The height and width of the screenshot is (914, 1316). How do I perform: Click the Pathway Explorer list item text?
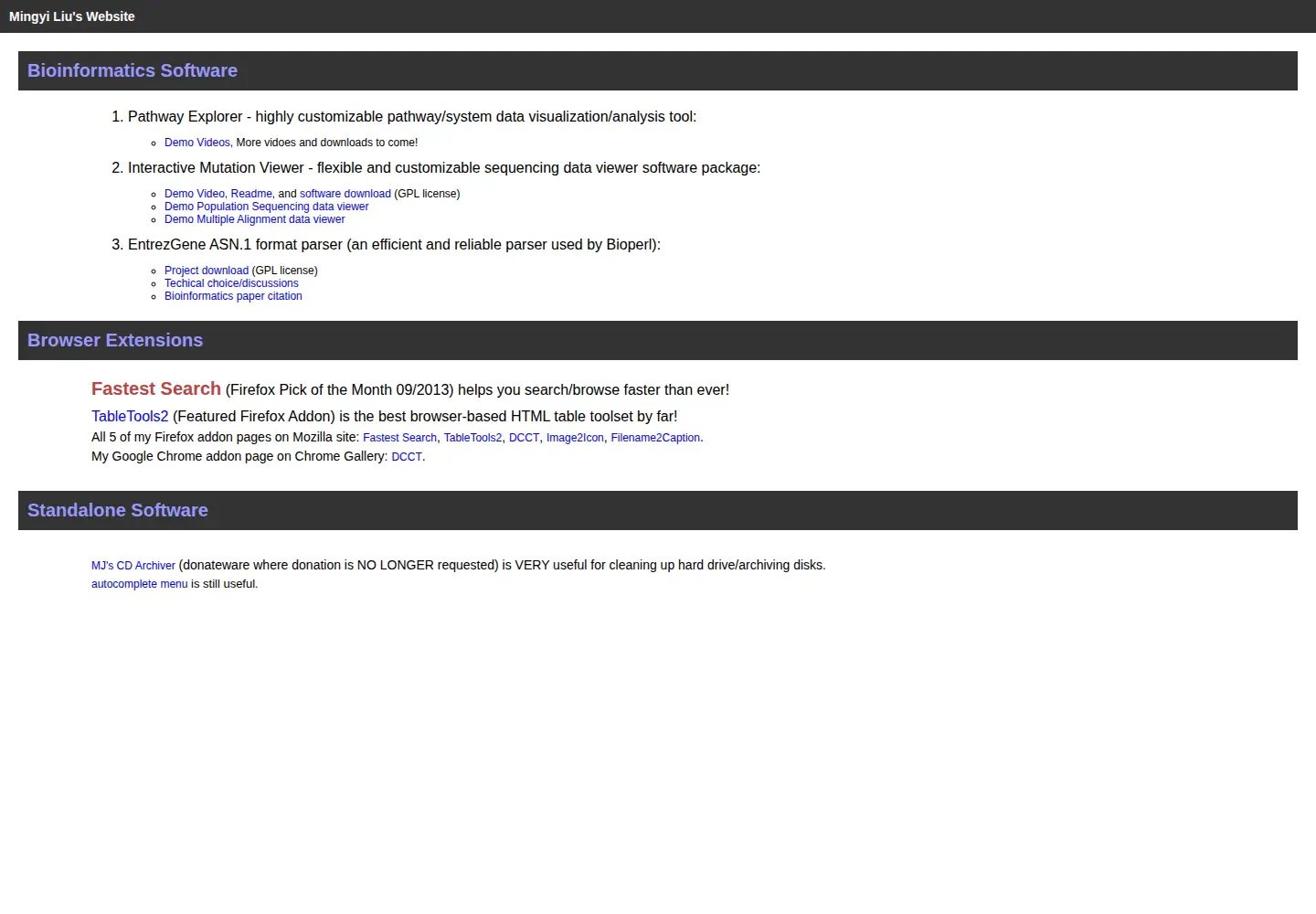pyautogui.click(x=412, y=117)
